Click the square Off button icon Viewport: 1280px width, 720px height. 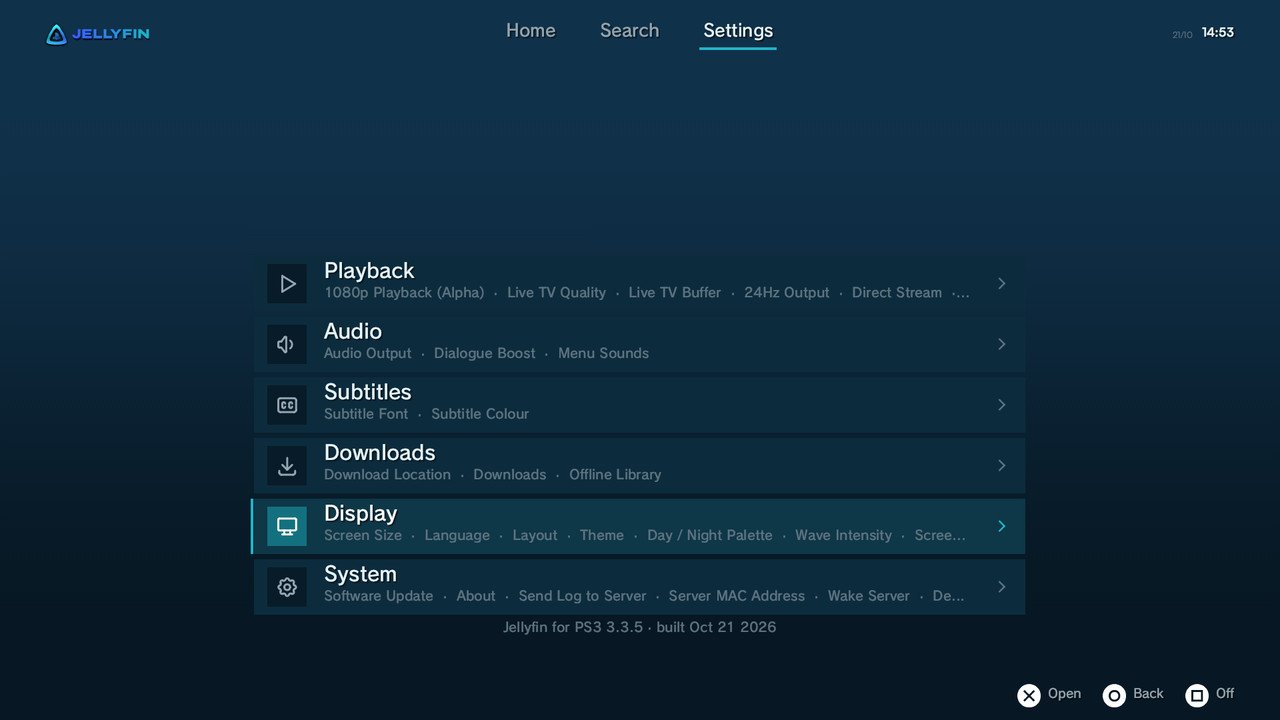(1197, 695)
